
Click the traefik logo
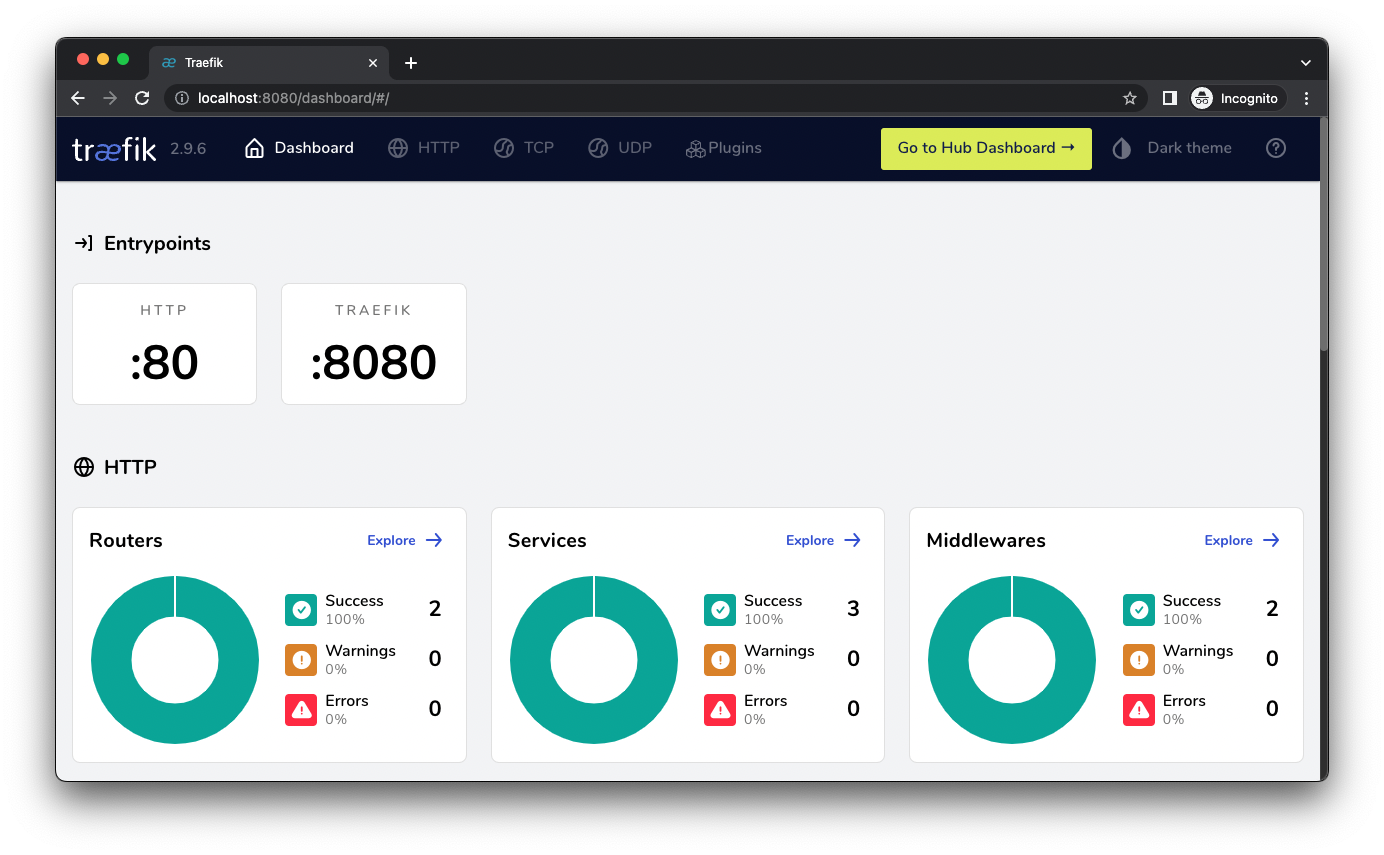(114, 149)
